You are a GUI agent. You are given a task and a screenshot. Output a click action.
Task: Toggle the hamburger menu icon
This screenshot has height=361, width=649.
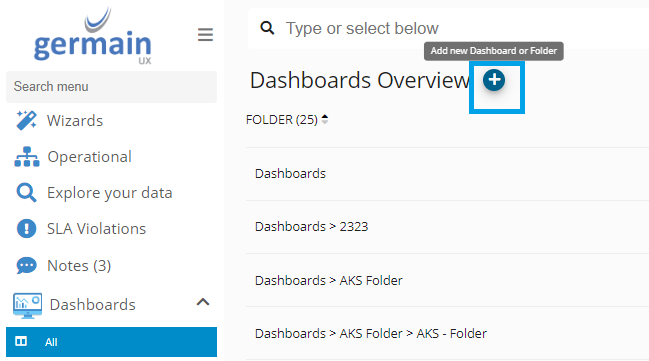[x=205, y=34]
